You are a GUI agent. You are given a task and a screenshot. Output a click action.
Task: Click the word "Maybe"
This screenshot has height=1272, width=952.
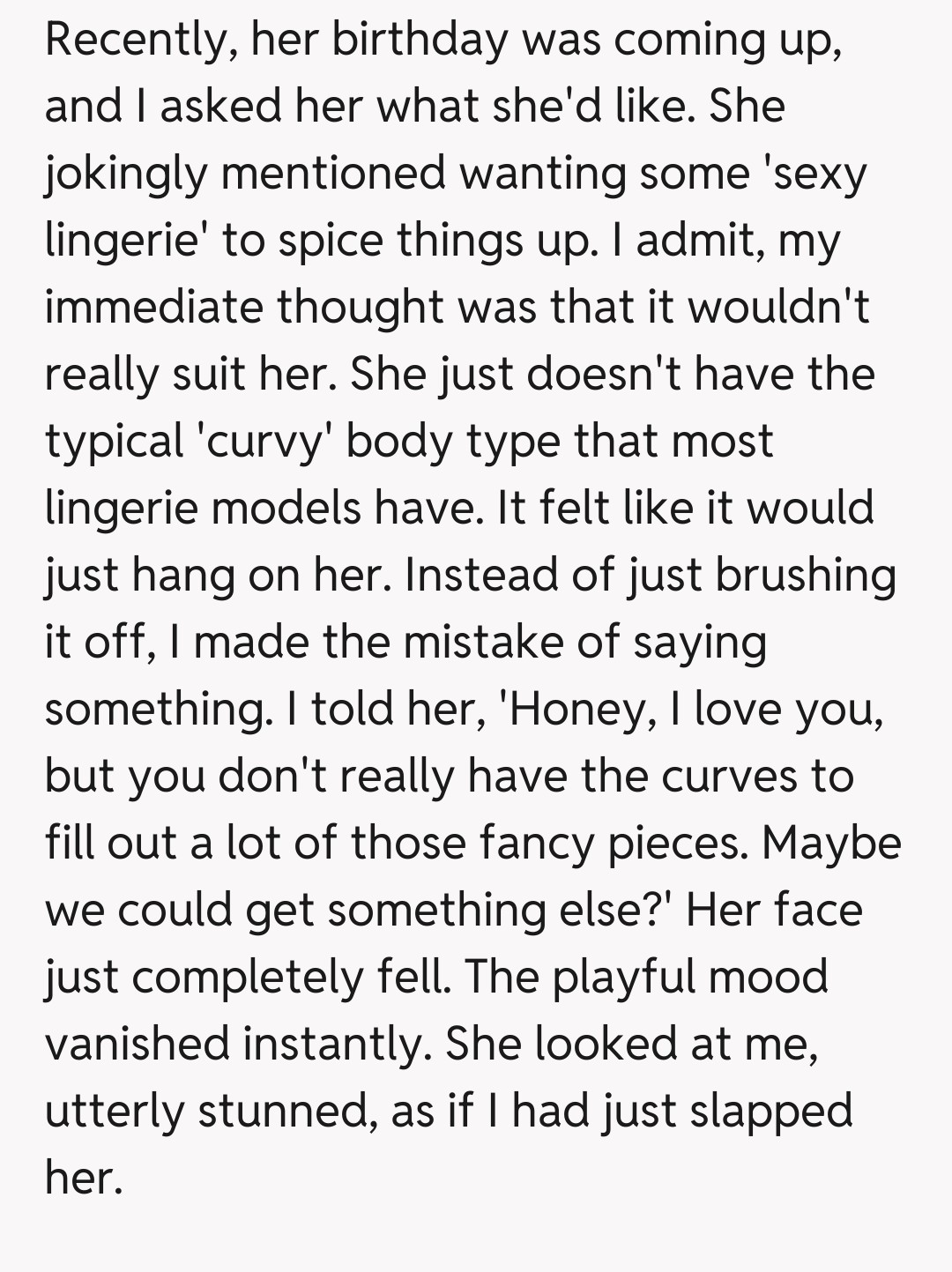[x=831, y=843]
